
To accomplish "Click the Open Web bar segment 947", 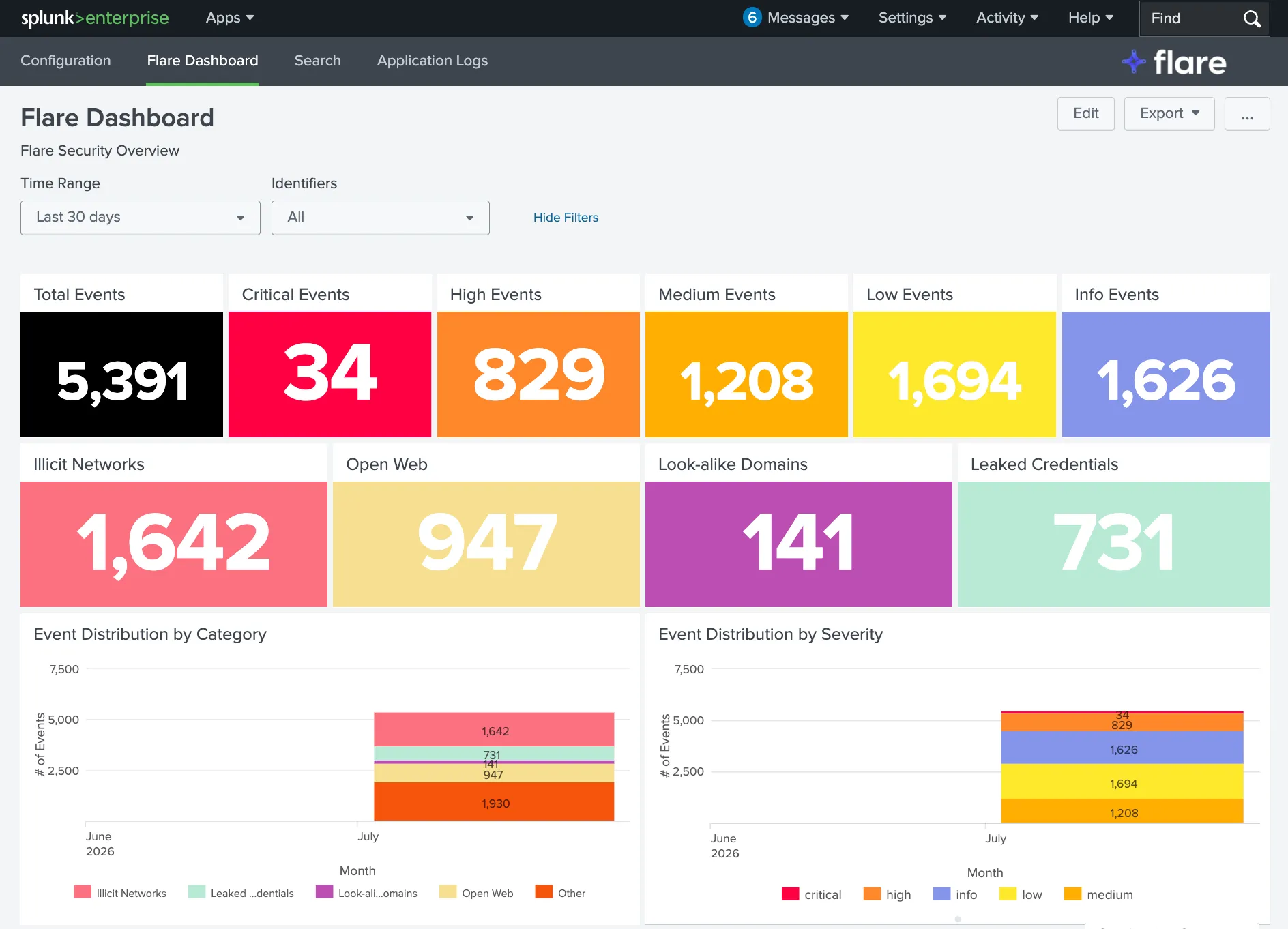I will click(494, 774).
